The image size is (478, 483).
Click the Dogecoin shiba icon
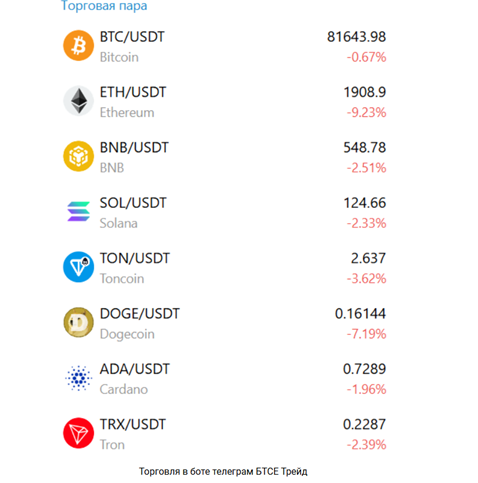pos(78,322)
